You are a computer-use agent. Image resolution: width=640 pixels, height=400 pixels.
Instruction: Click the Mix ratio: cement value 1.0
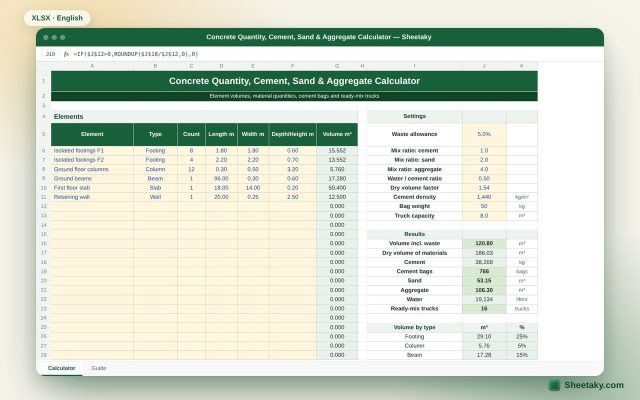(484, 151)
